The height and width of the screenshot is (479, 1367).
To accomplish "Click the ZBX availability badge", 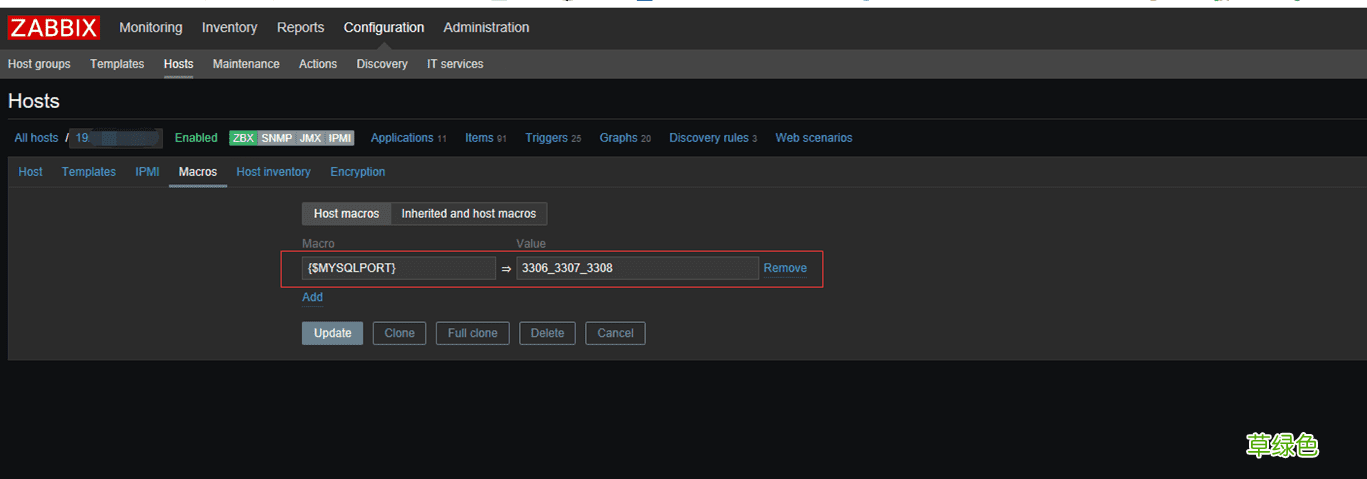I will 243,138.
